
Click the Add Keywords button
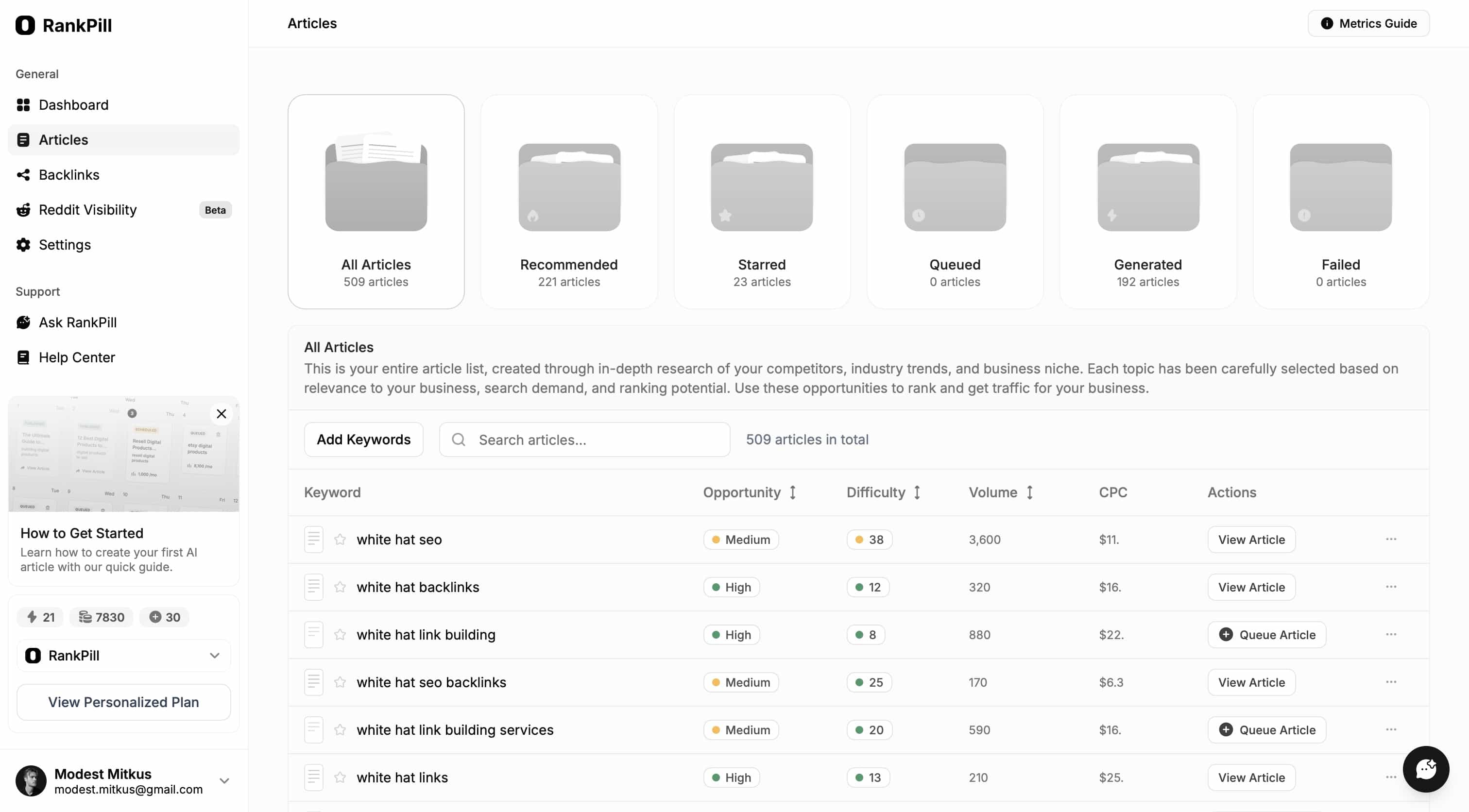[363, 439]
